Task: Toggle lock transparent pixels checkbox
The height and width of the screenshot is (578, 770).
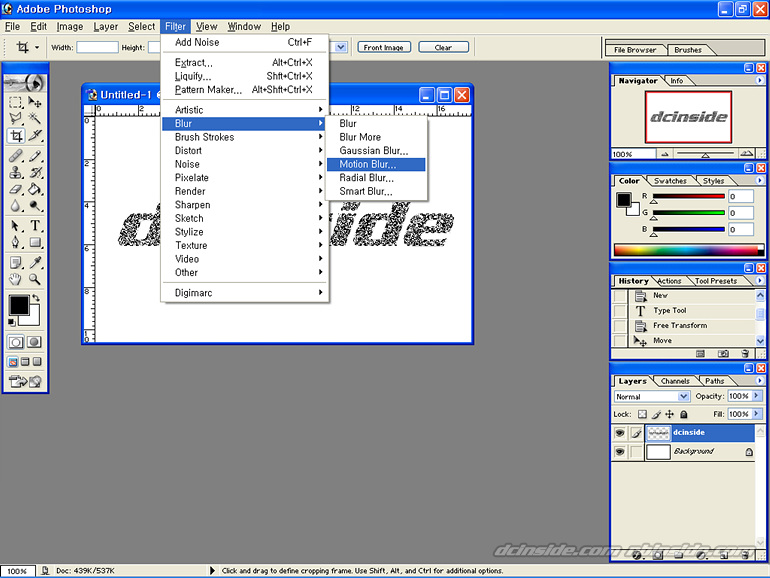Action: (642, 414)
